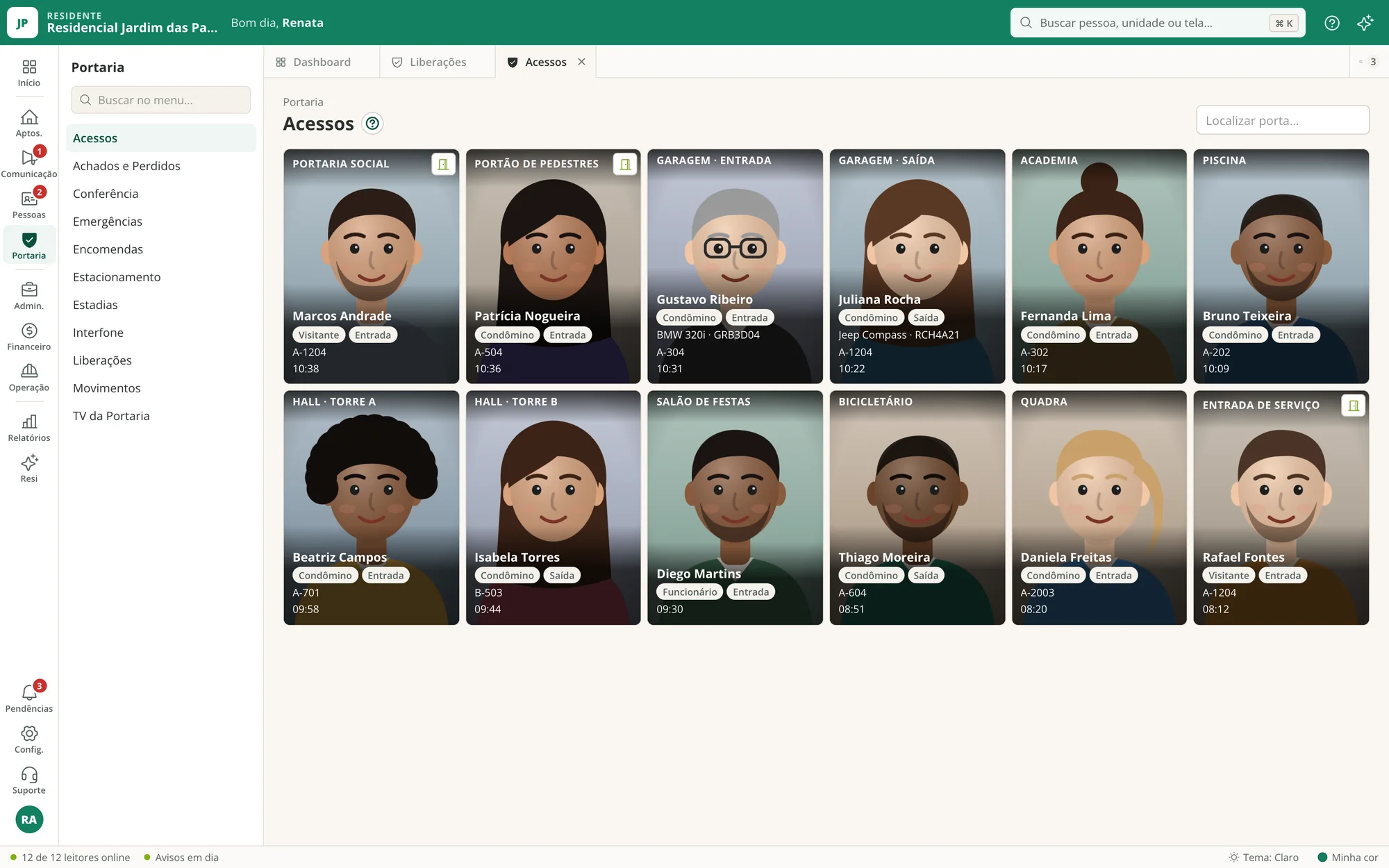
Task: Click the help icon beside Acessos title
Action: point(372,124)
